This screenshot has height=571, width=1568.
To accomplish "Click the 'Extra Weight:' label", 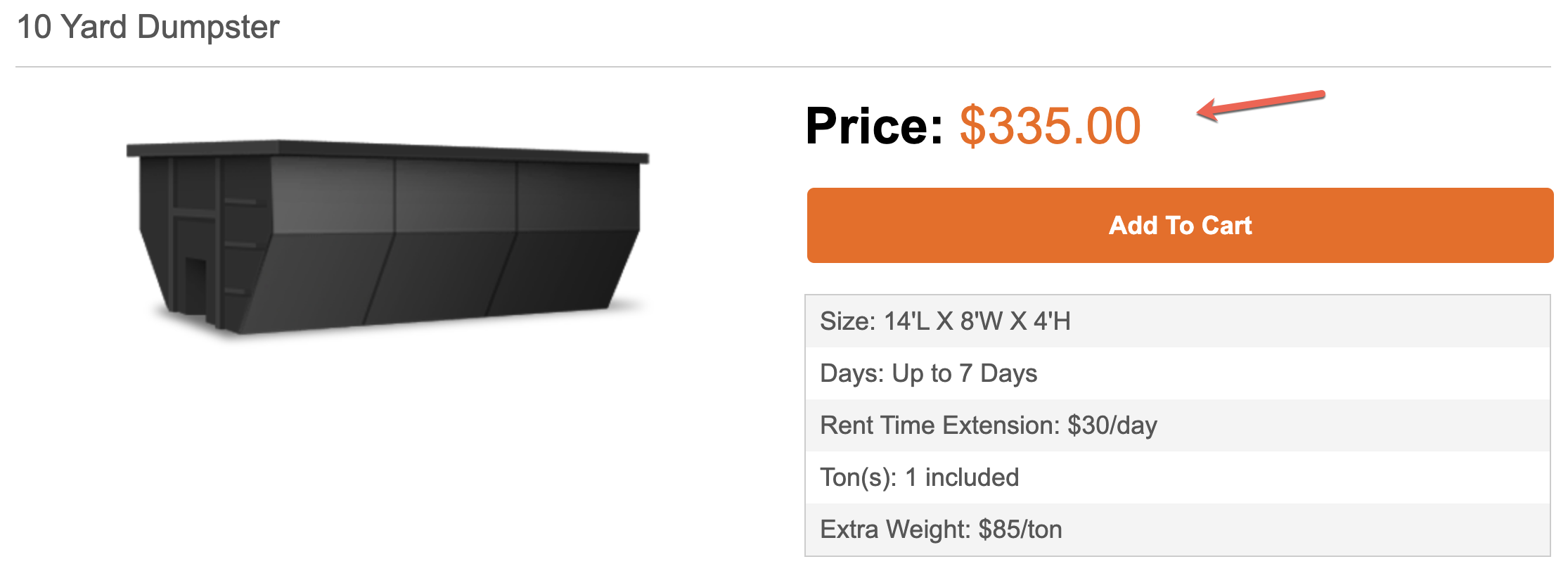I will pos(896,530).
